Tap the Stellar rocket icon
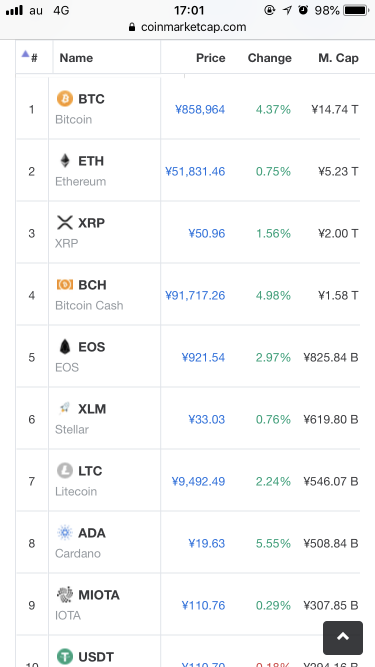The image size is (375, 667). (65, 408)
